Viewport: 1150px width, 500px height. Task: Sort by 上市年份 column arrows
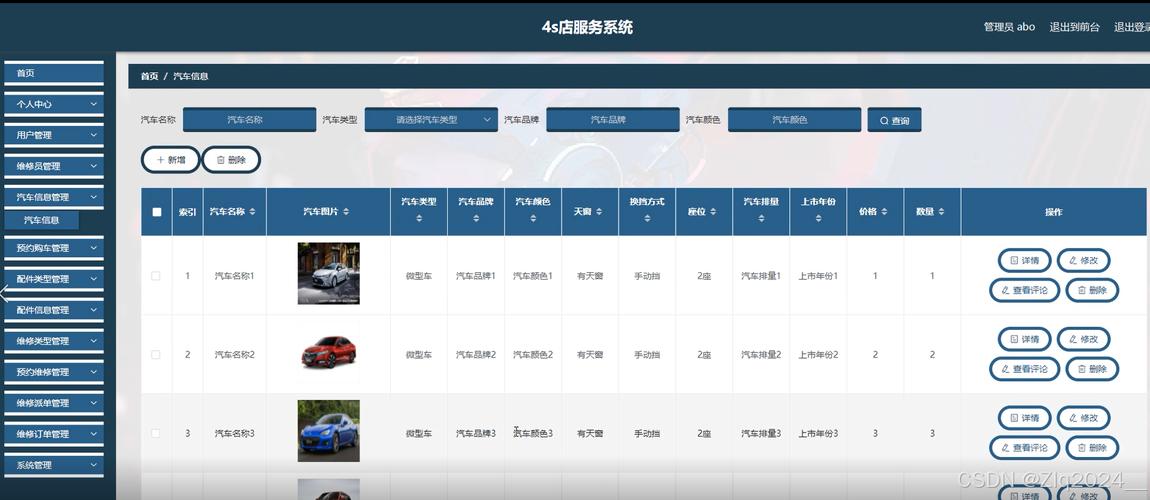pyautogui.click(x=818, y=218)
